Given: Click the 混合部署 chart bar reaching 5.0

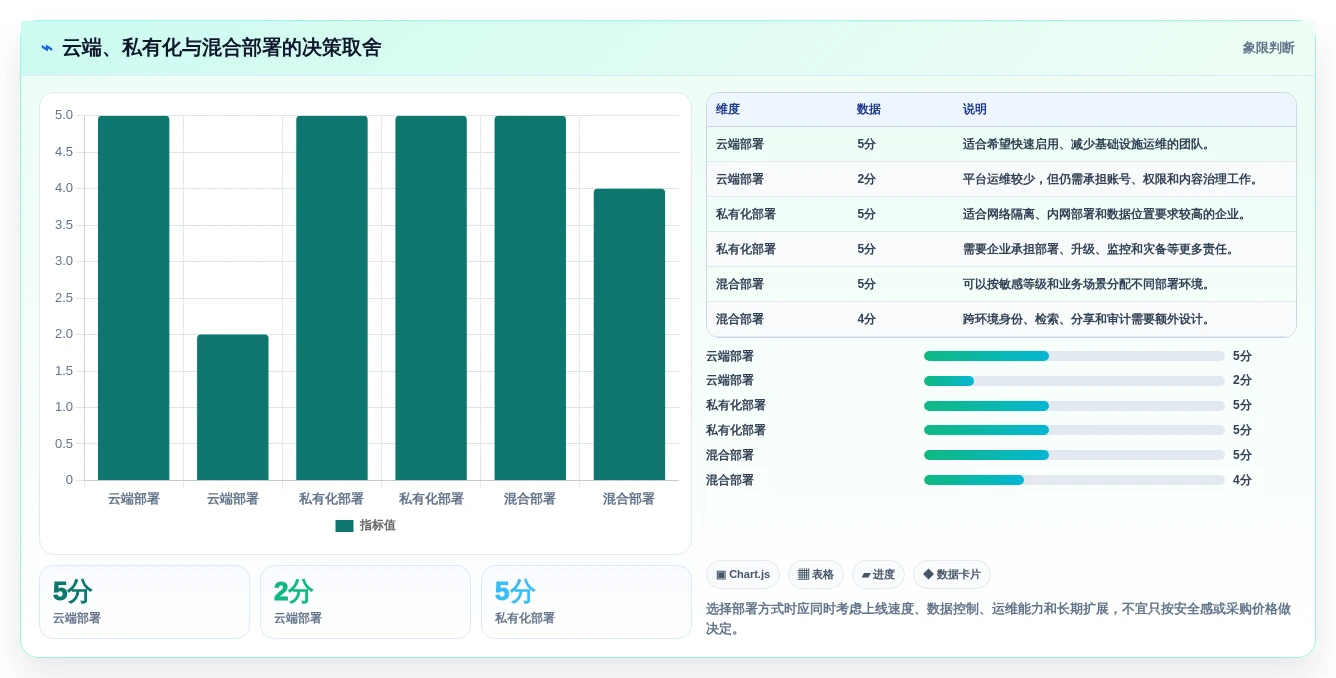Looking at the screenshot, I should point(530,298).
